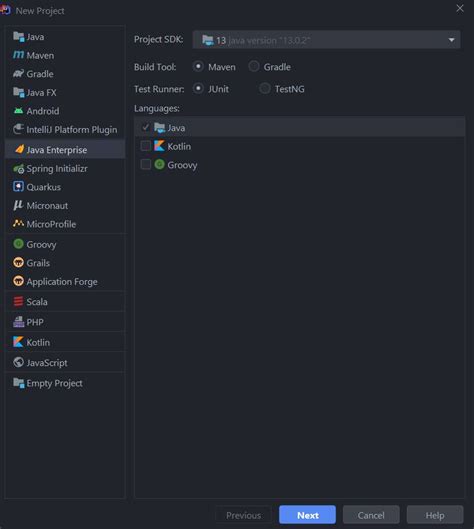Click the Maven 'm' icon
Viewport: 474px width, 529px height.
point(19,55)
